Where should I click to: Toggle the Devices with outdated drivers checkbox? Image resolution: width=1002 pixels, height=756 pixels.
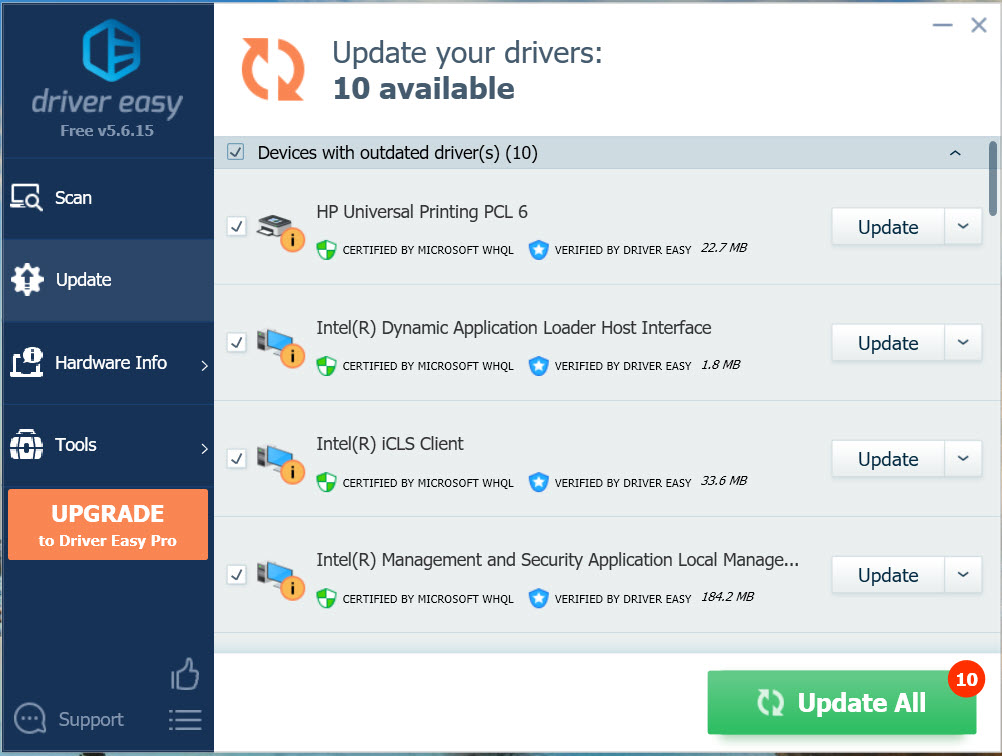pos(236,152)
